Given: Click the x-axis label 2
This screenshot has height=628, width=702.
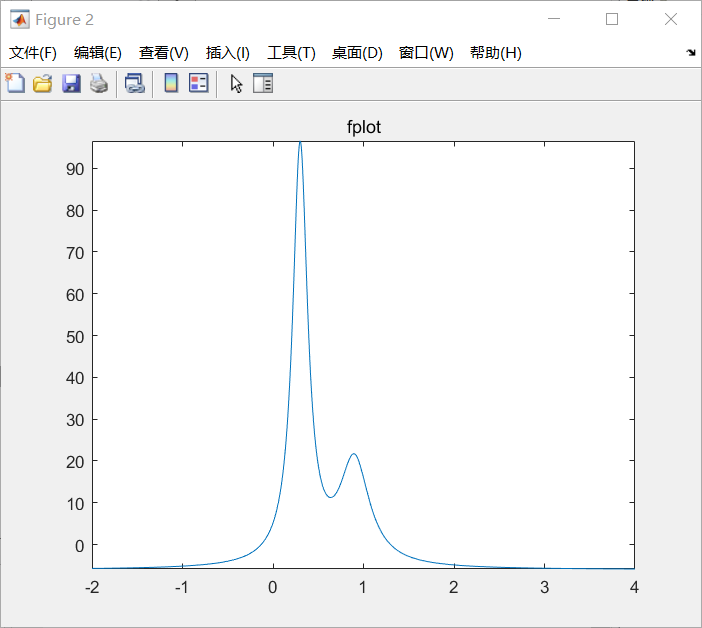Looking at the screenshot, I should (454, 587).
